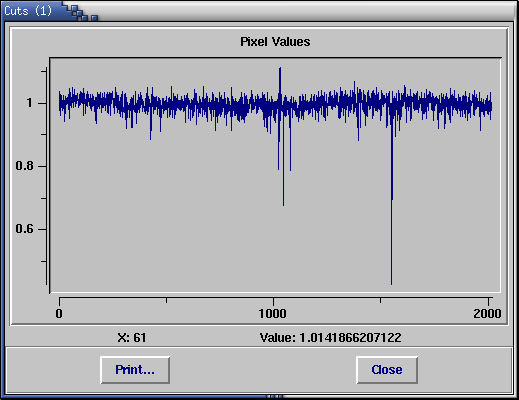Click the y-axis label 1
Screen dimensions: 519x400
(30, 103)
